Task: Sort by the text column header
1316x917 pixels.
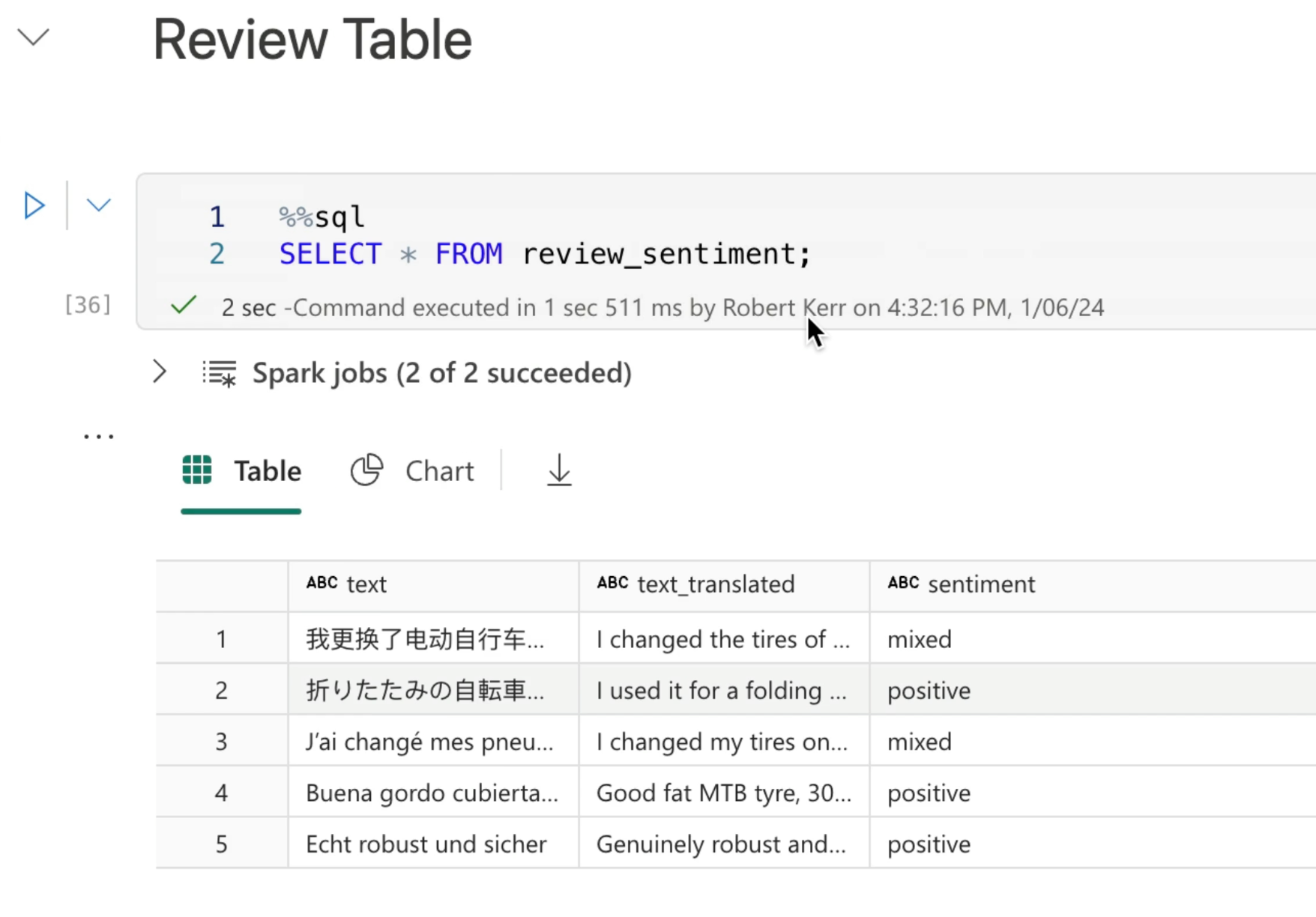Action: pyautogui.click(x=366, y=584)
